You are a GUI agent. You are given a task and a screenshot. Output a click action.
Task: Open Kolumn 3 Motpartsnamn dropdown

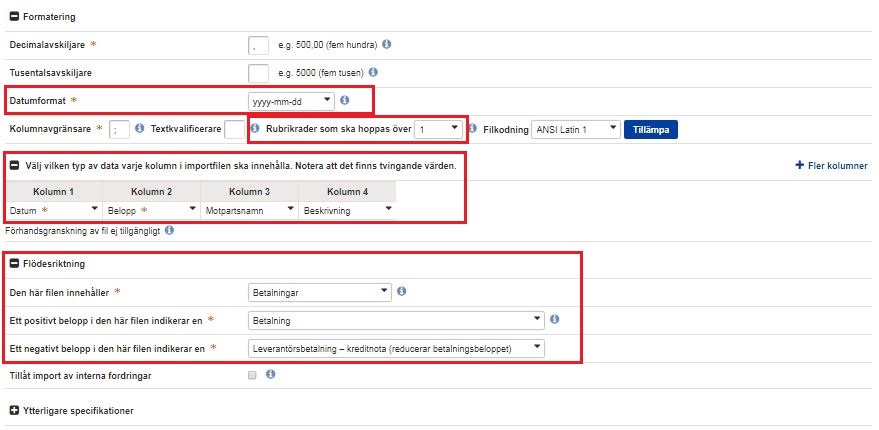pyautogui.click(x=248, y=210)
